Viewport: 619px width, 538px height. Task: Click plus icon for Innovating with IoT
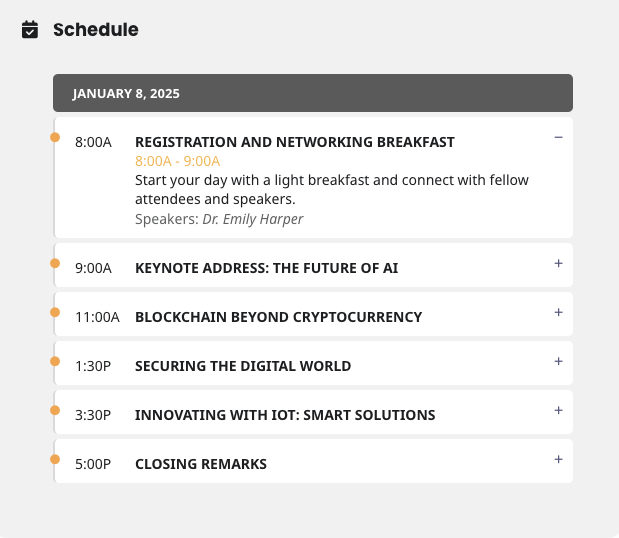click(x=558, y=410)
